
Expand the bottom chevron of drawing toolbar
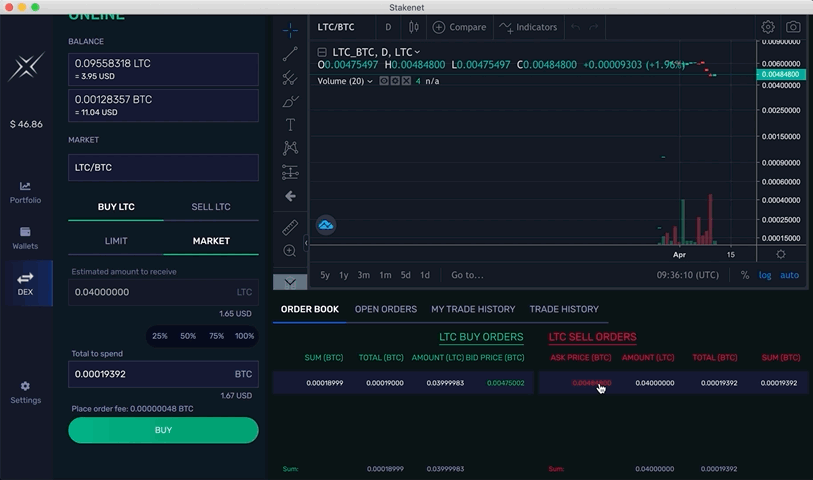click(290, 282)
